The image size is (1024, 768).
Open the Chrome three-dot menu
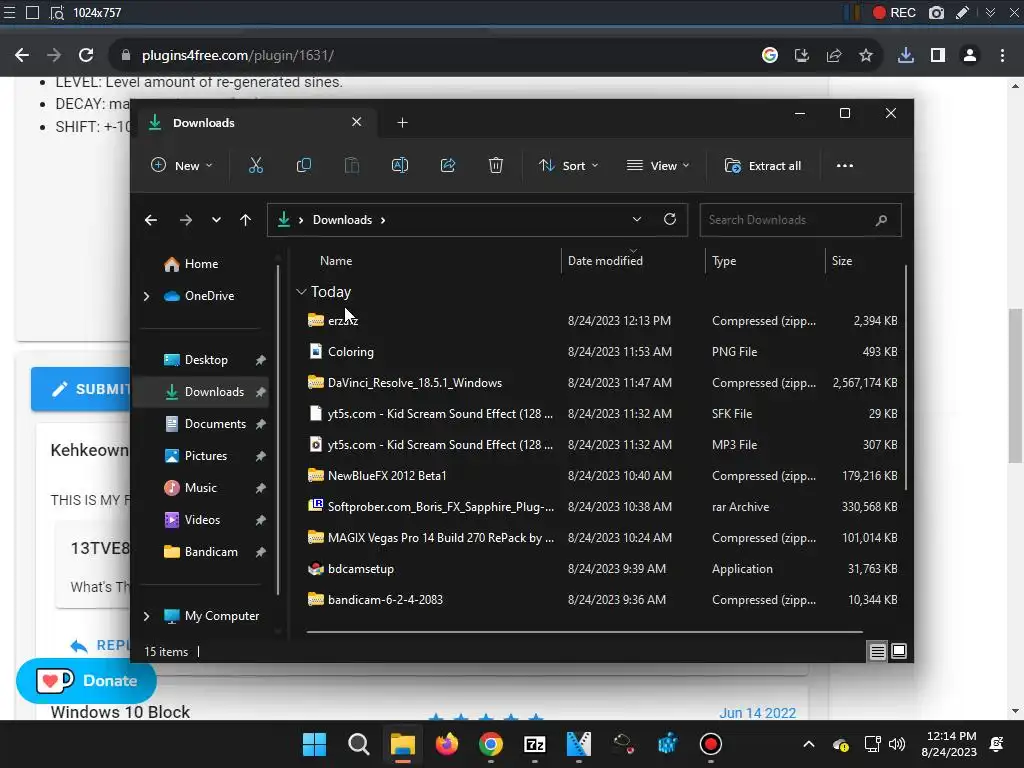point(1002,56)
